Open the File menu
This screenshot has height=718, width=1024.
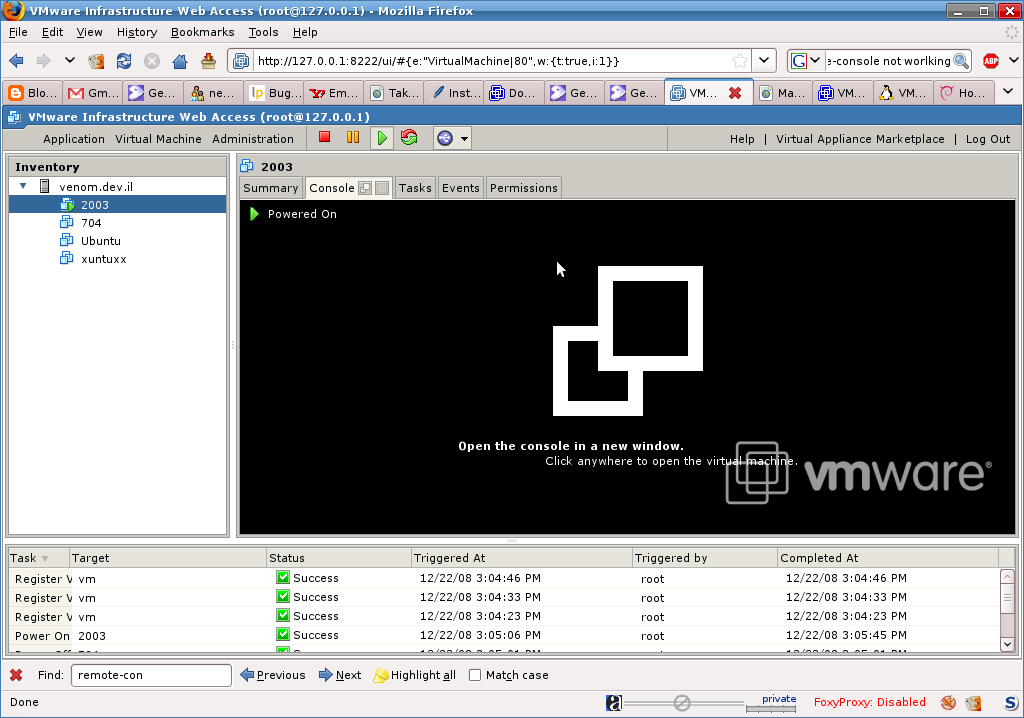pyautogui.click(x=18, y=32)
